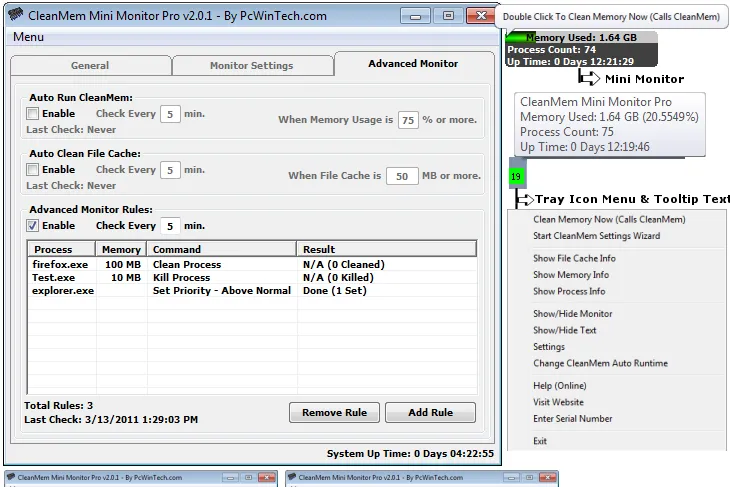Close the bottom-left CleanMem window
730x487 pixels.
pyautogui.click(x=266, y=477)
